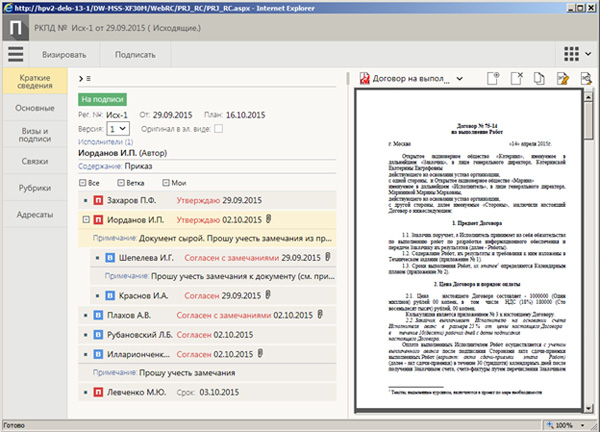Image resolution: width=600 pixels, height=432 pixels.
Task: Click the Internet Explorer title bar icon
Action: (x=8, y=8)
